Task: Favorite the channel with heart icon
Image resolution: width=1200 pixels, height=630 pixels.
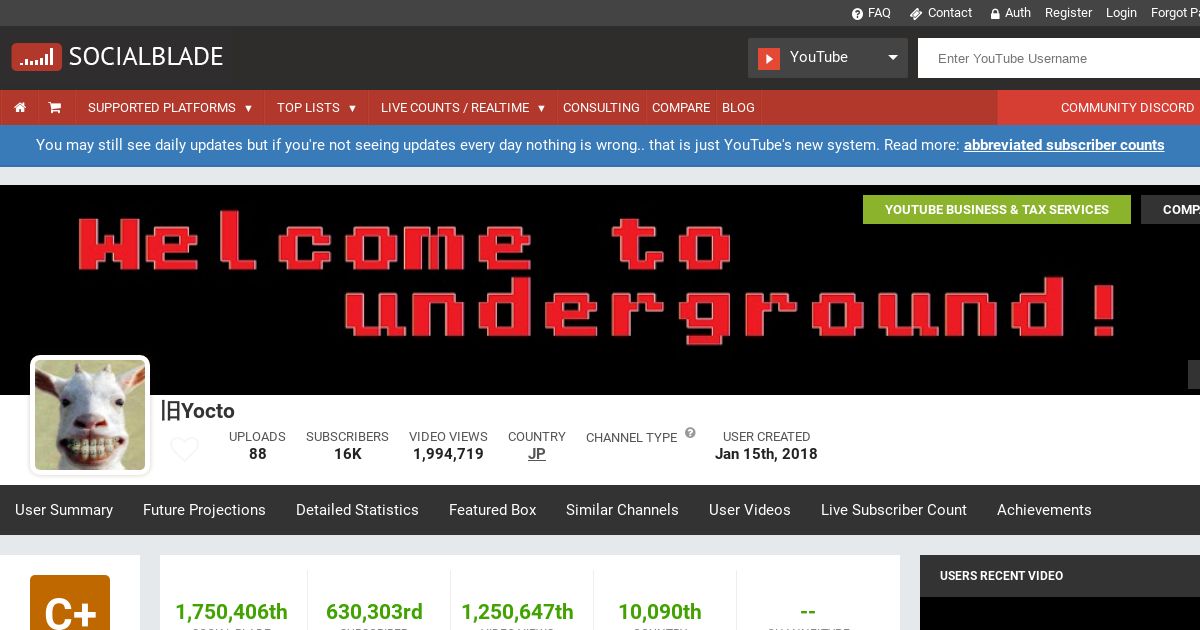Action: point(184,449)
